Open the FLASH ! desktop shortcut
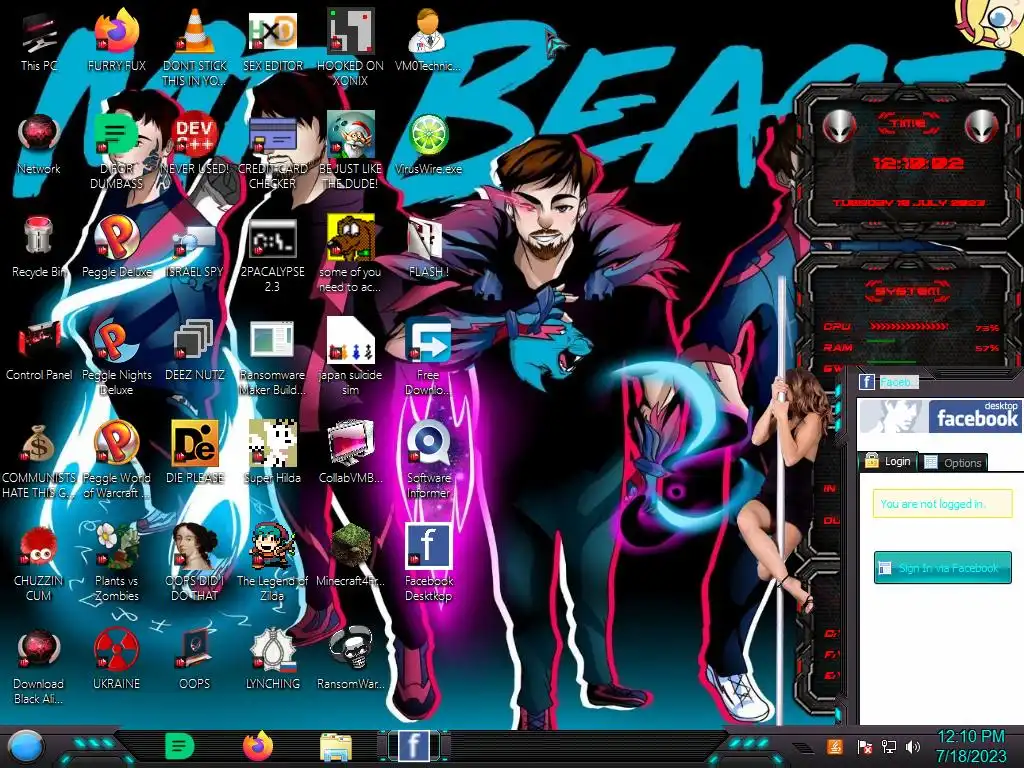The width and height of the screenshot is (1024, 768). tap(428, 248)
